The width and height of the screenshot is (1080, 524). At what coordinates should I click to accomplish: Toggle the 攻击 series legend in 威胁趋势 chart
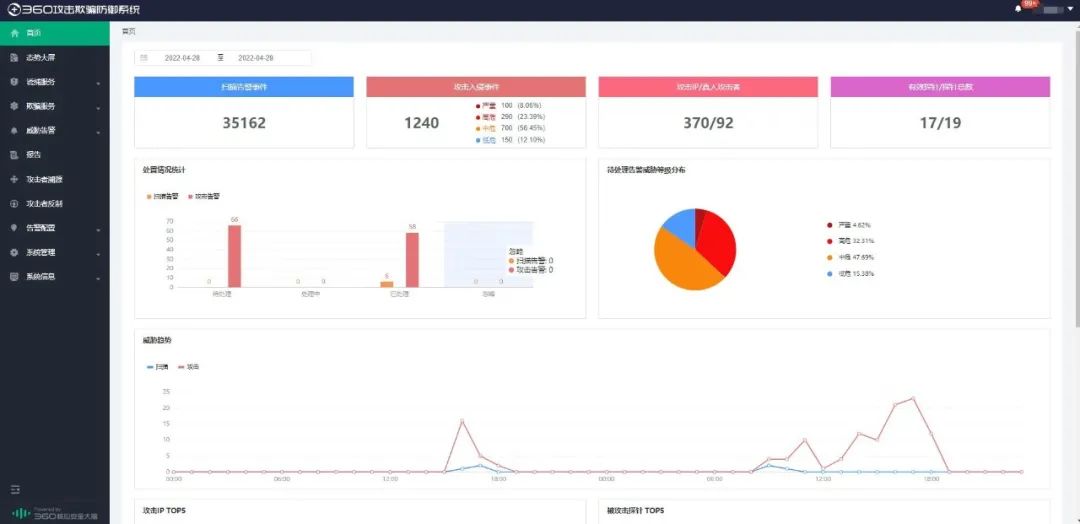pos(188,367)
